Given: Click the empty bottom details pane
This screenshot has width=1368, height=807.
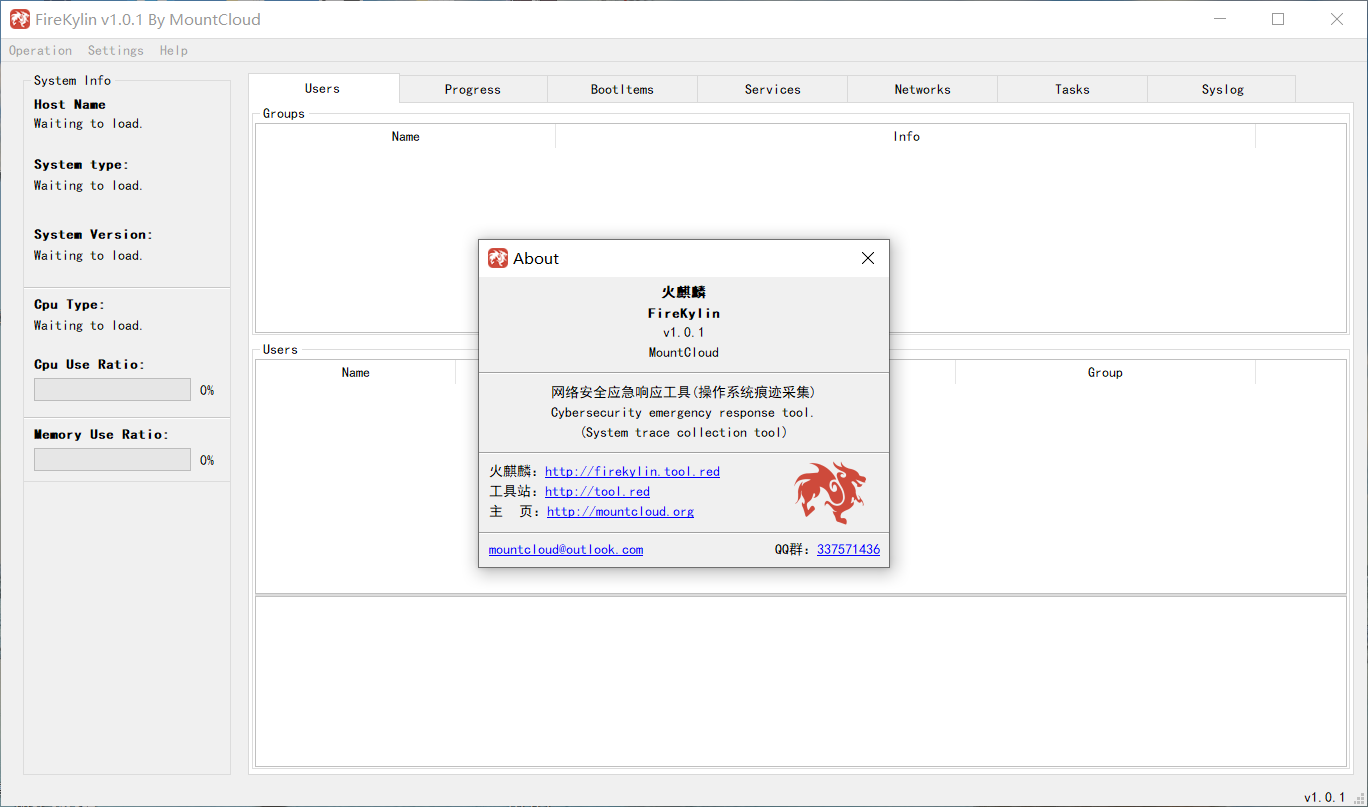Looking at the screenshot, I should click(x=801, y=682).
